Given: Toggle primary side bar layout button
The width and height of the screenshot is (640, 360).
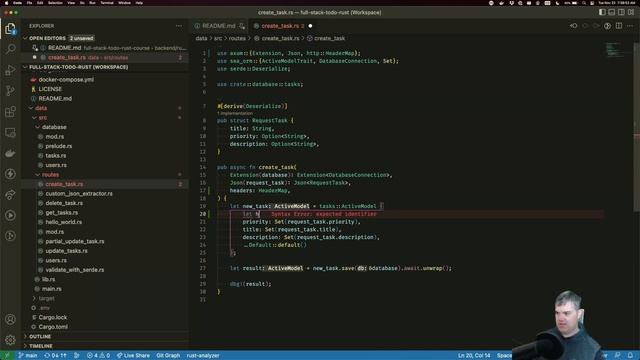Looking at the screenshot, I should (602, 12).
